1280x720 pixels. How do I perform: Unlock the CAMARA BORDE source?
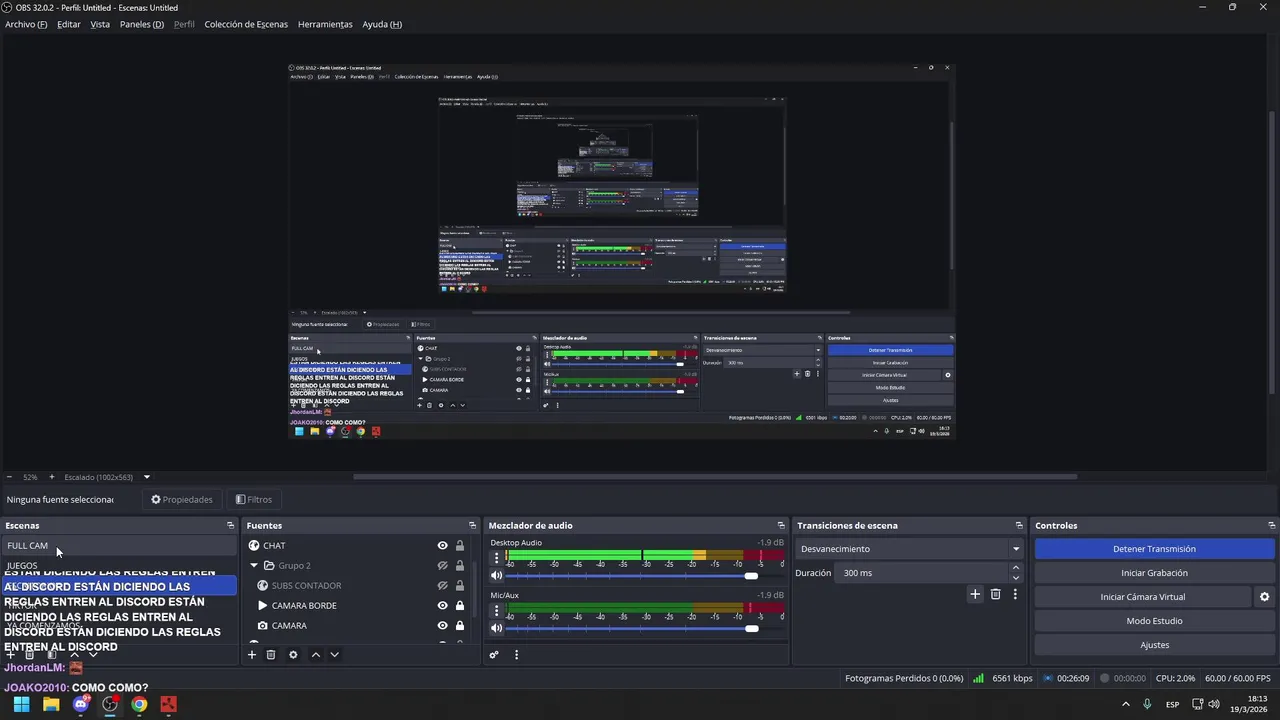click(x=460, y=606)
